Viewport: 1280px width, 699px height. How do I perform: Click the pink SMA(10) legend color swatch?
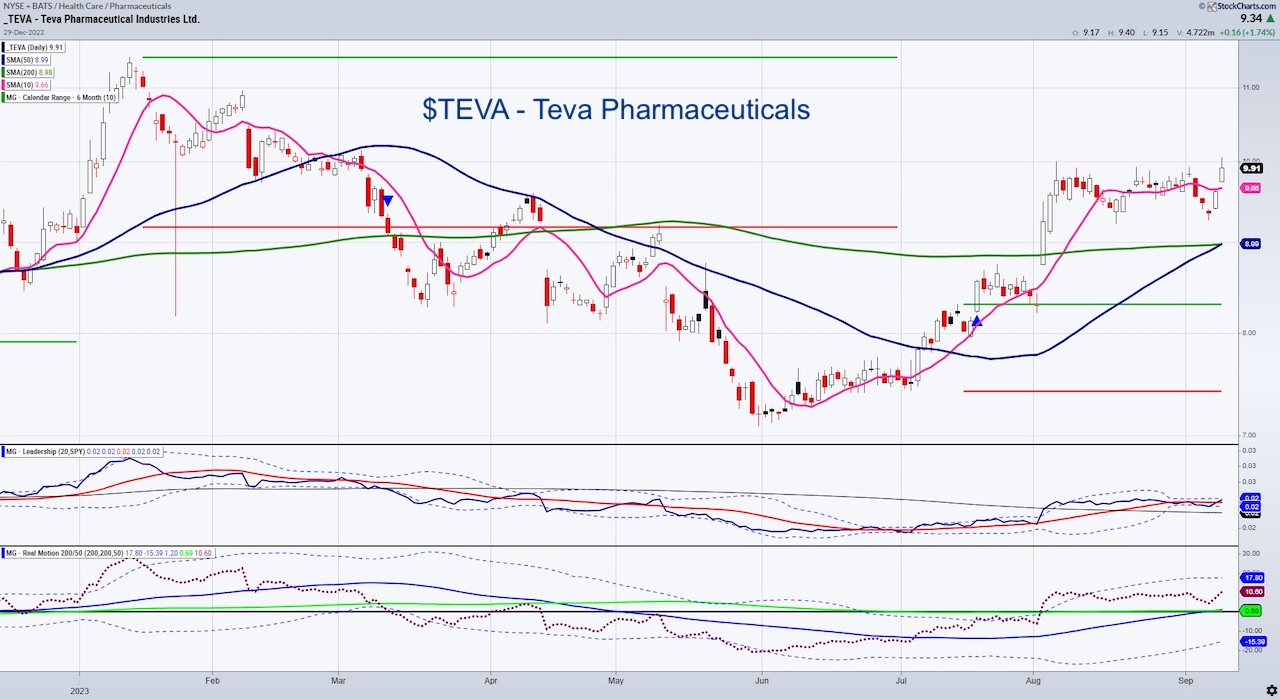pos(4,85)
